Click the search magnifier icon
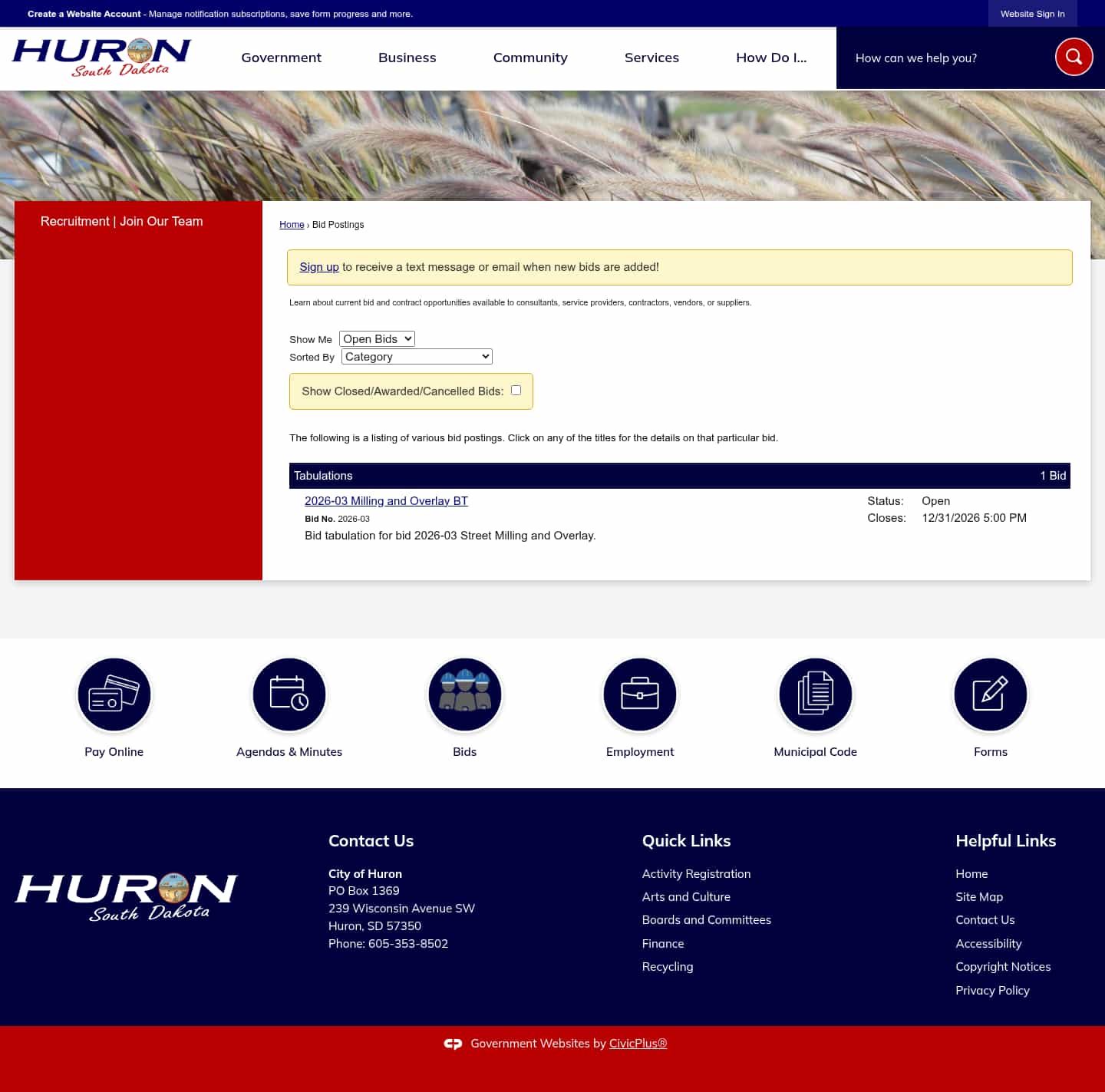 click(x=1074, y=56)
